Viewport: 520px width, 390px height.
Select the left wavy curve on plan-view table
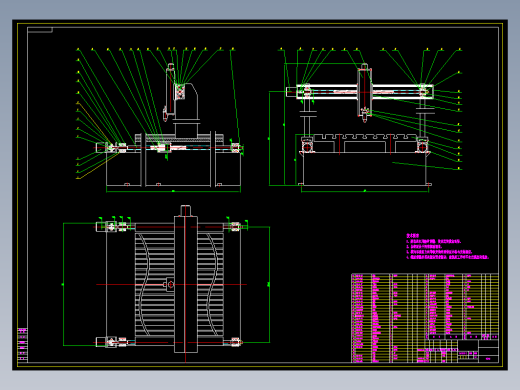click(x=143, y=284)
